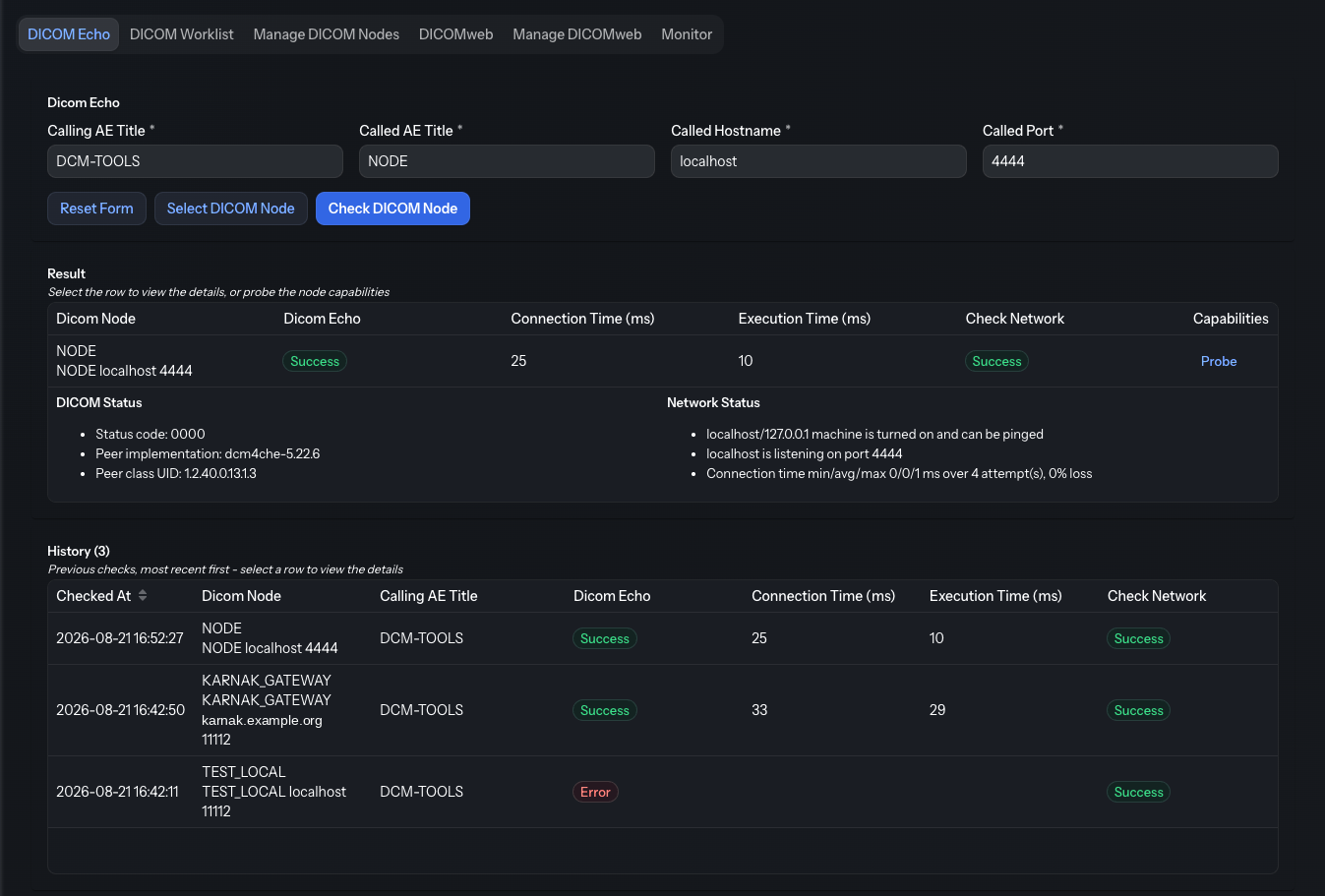
Task: Click the localhost is listening on port 4444 line
Action: (x=805, y=453)
